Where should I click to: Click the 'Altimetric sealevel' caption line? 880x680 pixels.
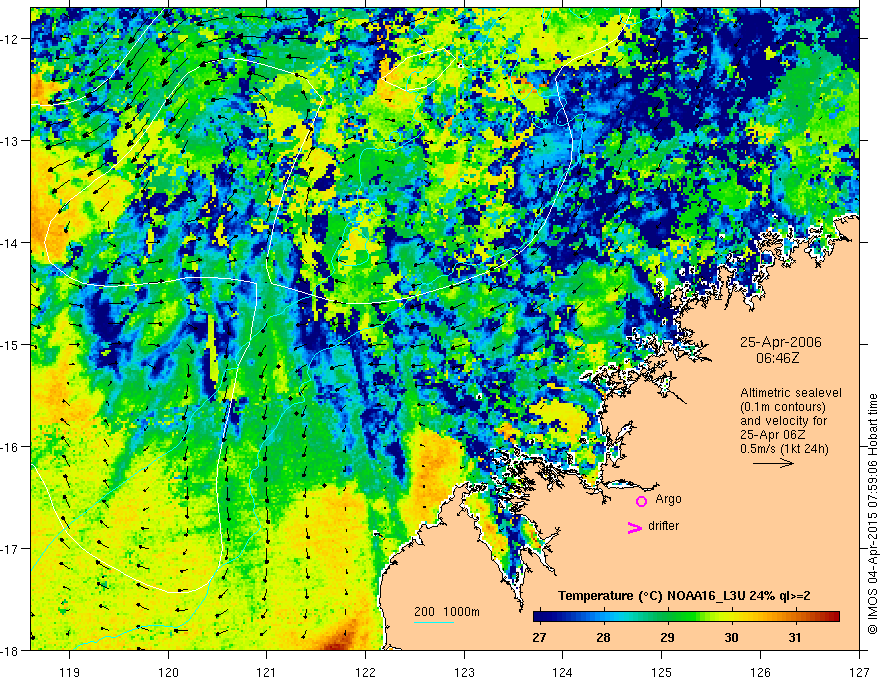tap(791, 393)
